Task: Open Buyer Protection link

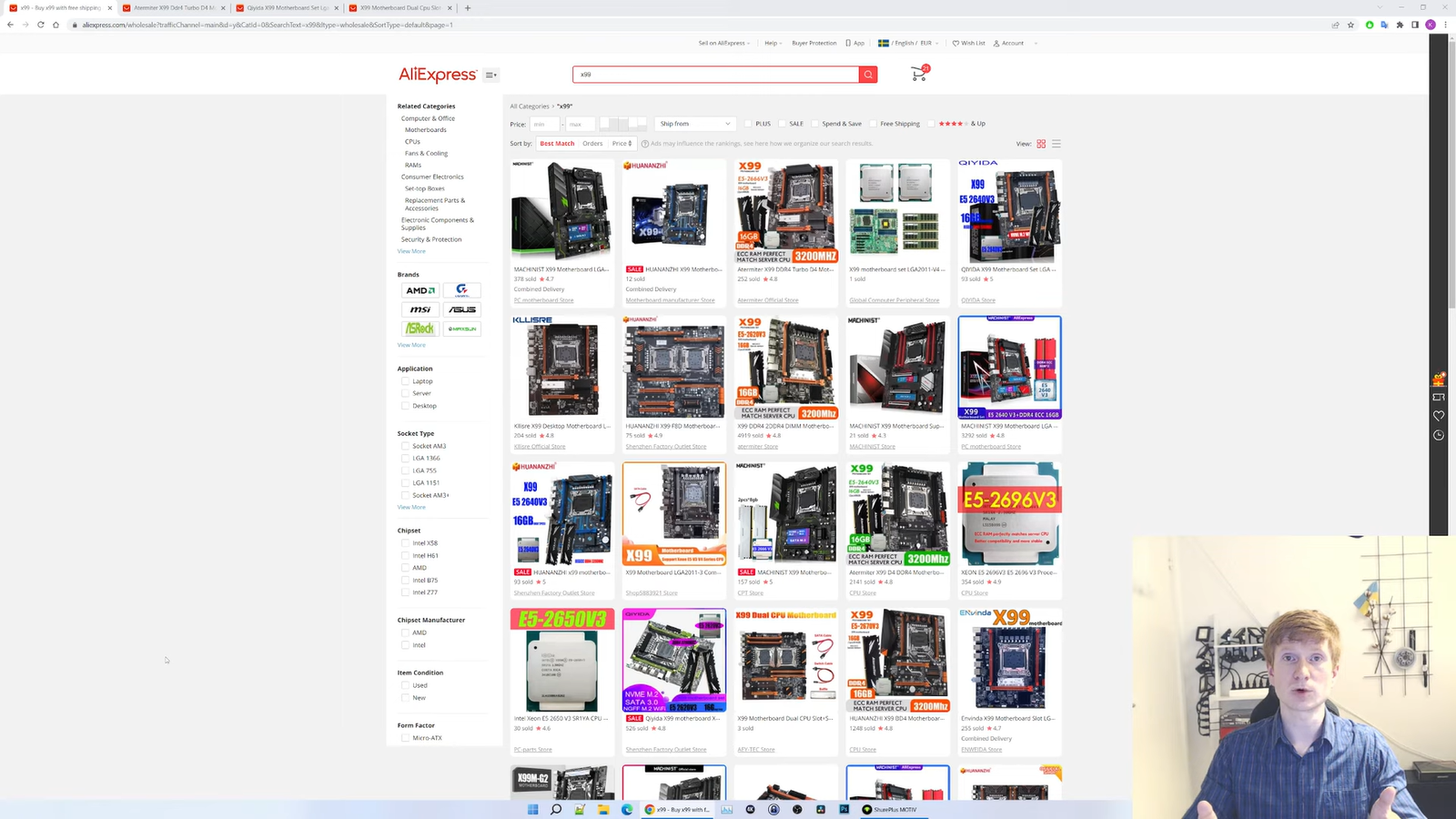Action: point(814,43)
